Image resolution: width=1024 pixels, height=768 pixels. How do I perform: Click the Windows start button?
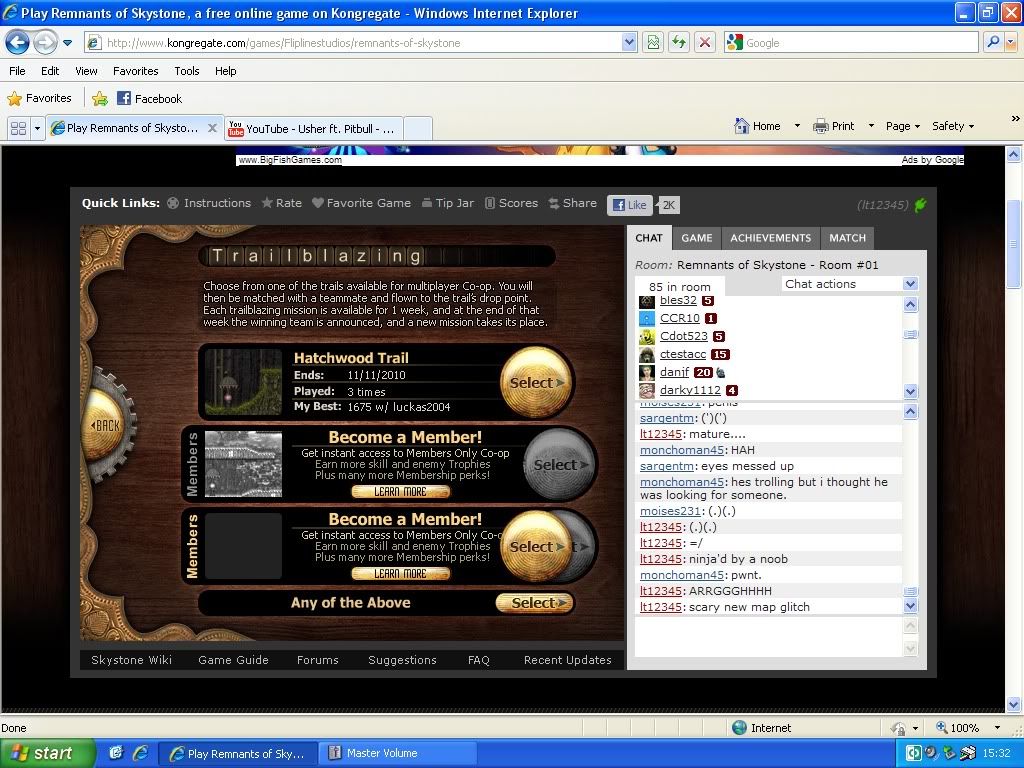(47, 753)
